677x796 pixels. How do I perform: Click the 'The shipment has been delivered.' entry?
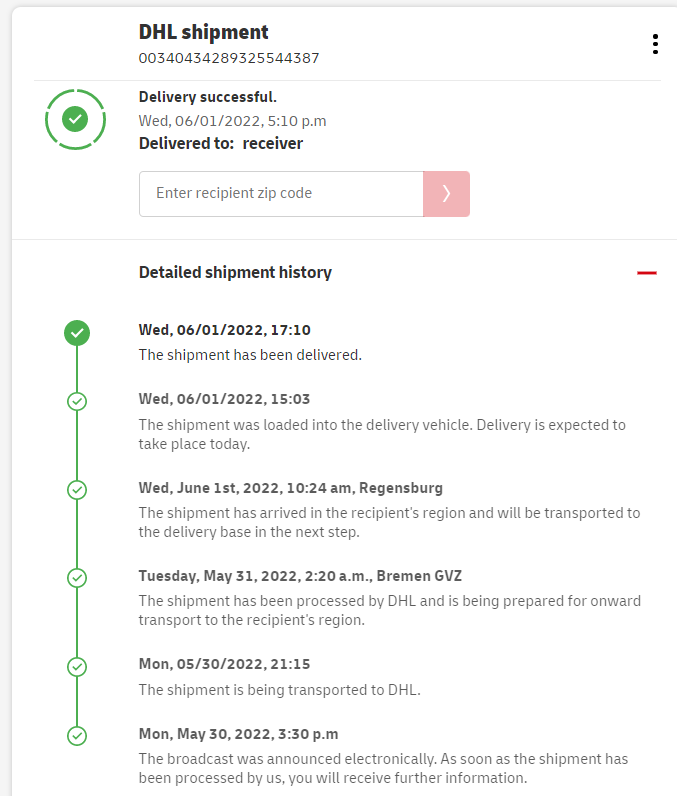(x=250, y=354)
